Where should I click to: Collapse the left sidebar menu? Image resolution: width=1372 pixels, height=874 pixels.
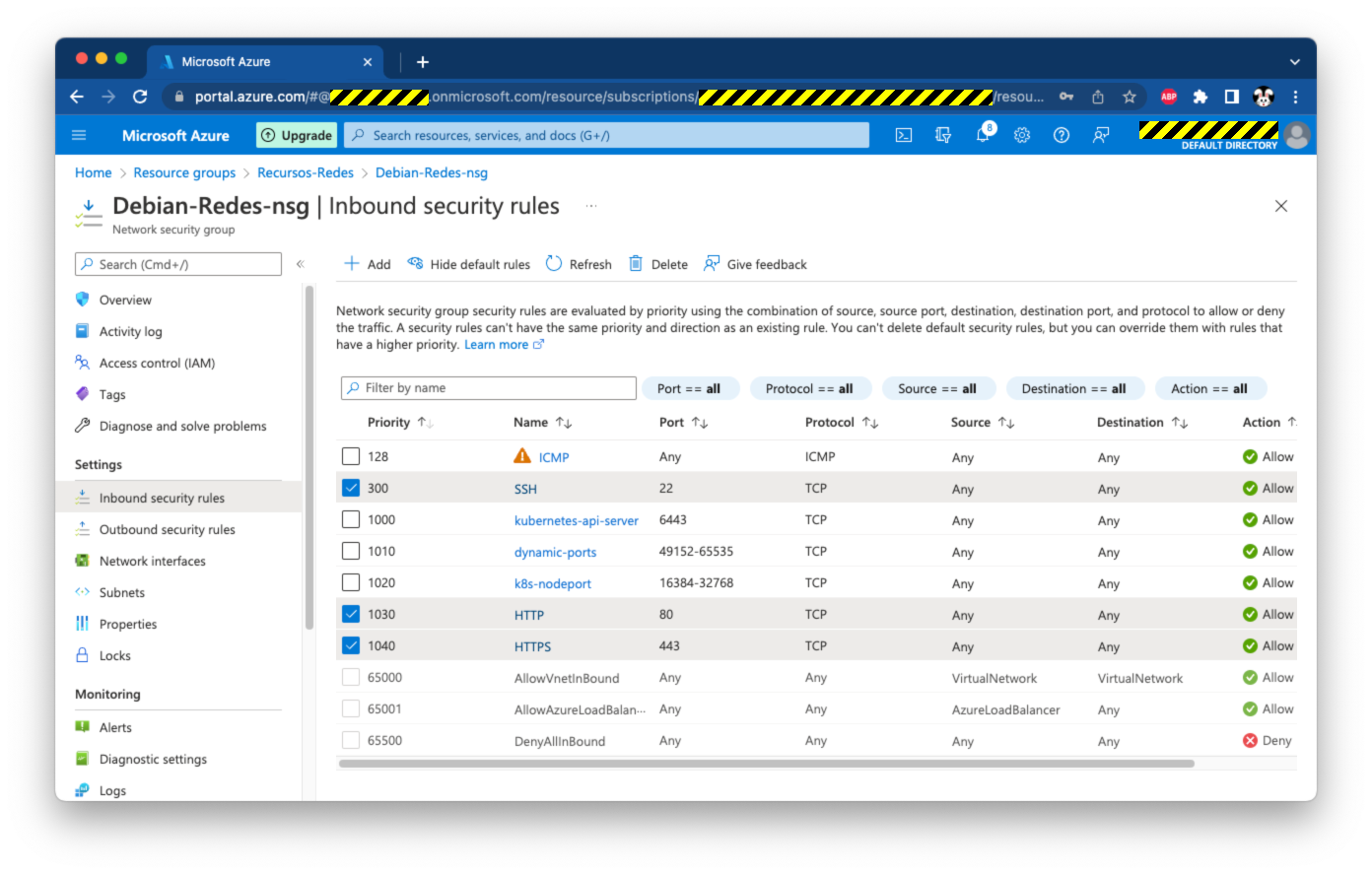point(301,264)
